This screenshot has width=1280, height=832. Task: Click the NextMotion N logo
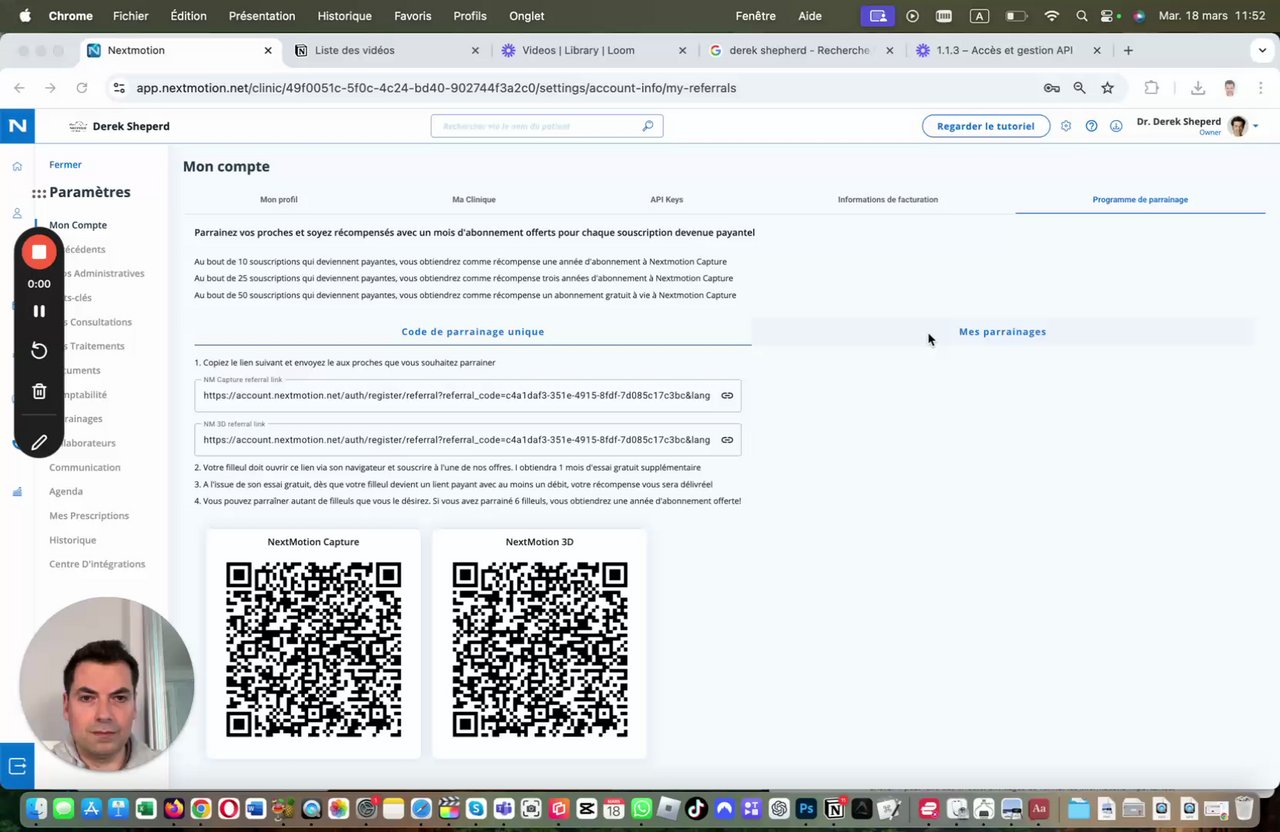tap(17, 126)
